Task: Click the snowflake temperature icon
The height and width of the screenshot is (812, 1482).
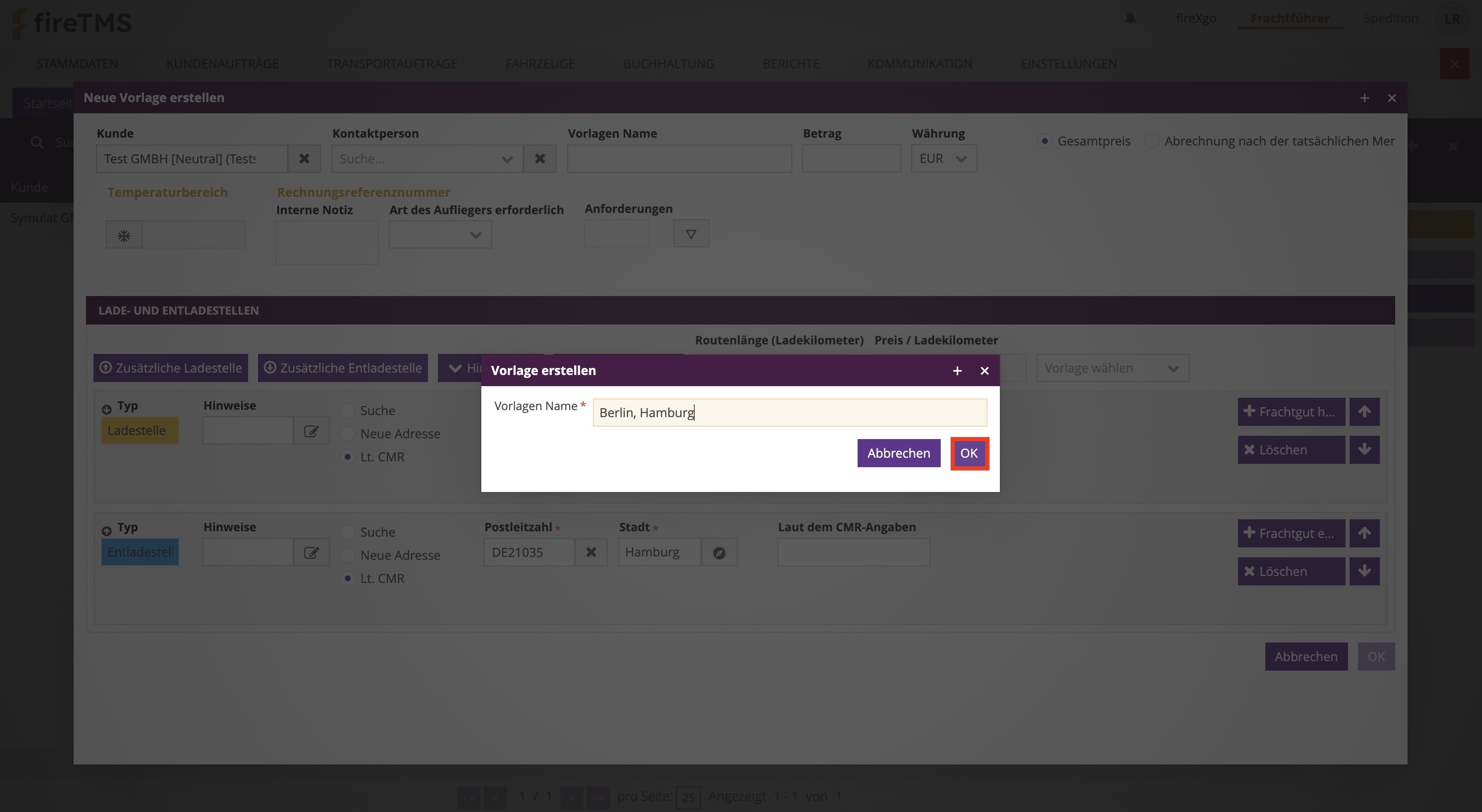Action: pos(124,235)
